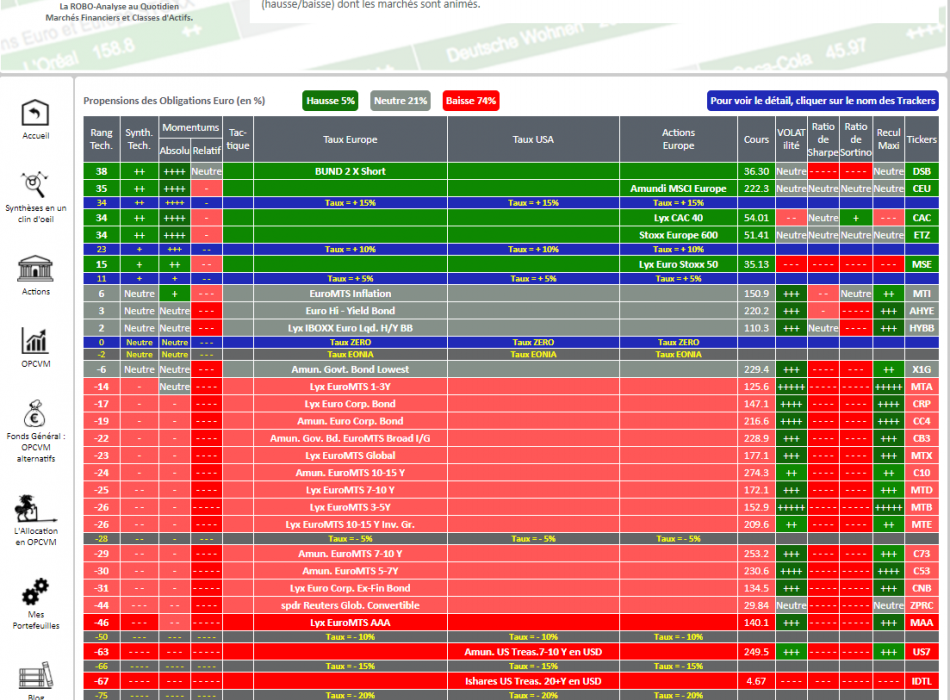
Task: Open the EuroMTS Inflation tracker
Action: click(x=350, y=293)
